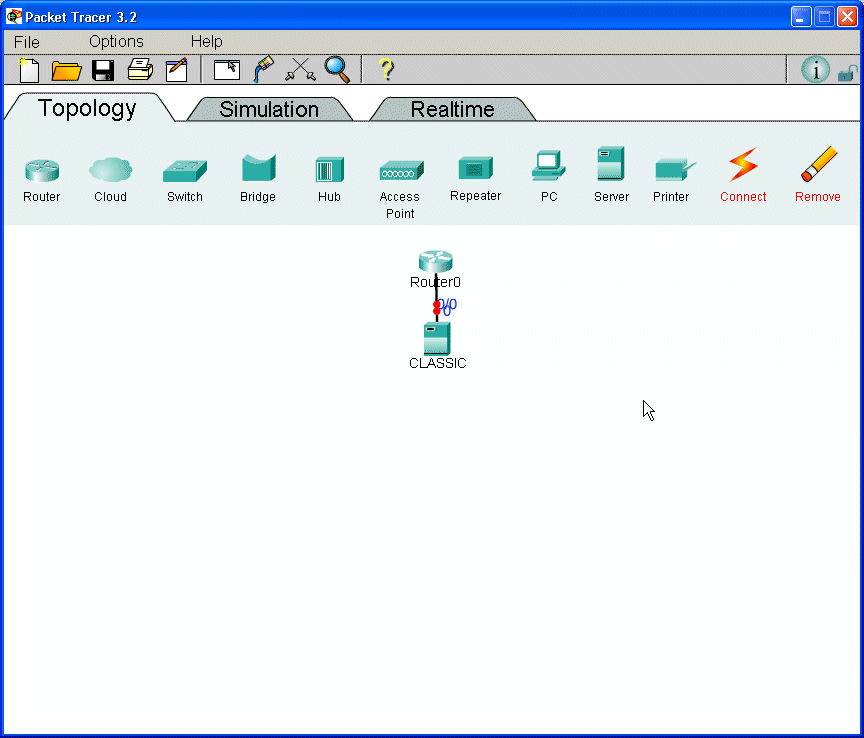This screenshot has width=864, height=738.
Task: Select the PC device icon
Action: point(549,165)
